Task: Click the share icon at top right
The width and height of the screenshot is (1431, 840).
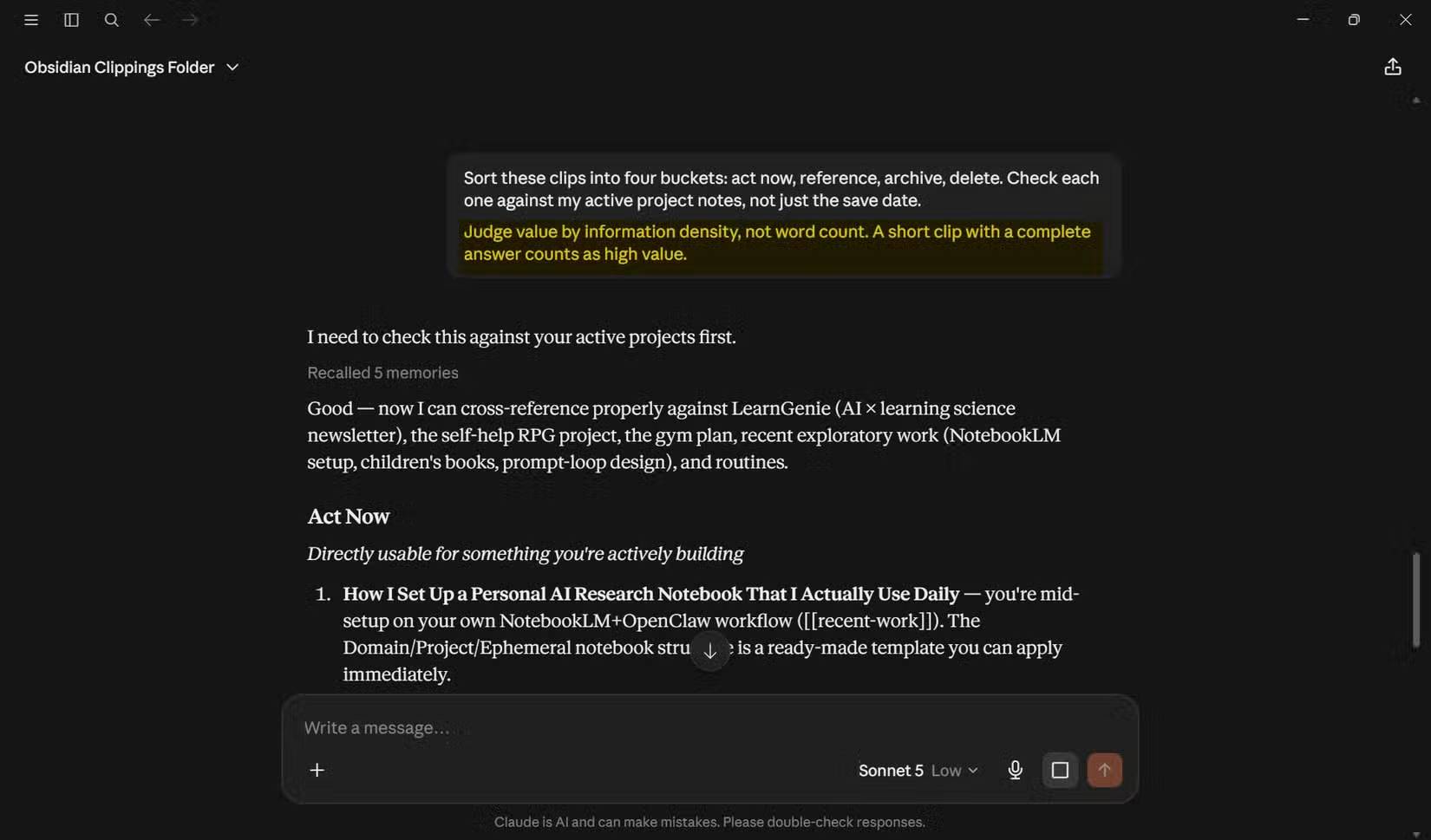Action: (x=1393, y=67)
